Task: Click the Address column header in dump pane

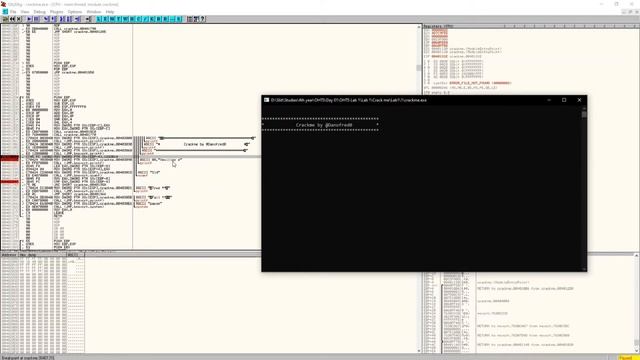Action: [x=9, y=255]
